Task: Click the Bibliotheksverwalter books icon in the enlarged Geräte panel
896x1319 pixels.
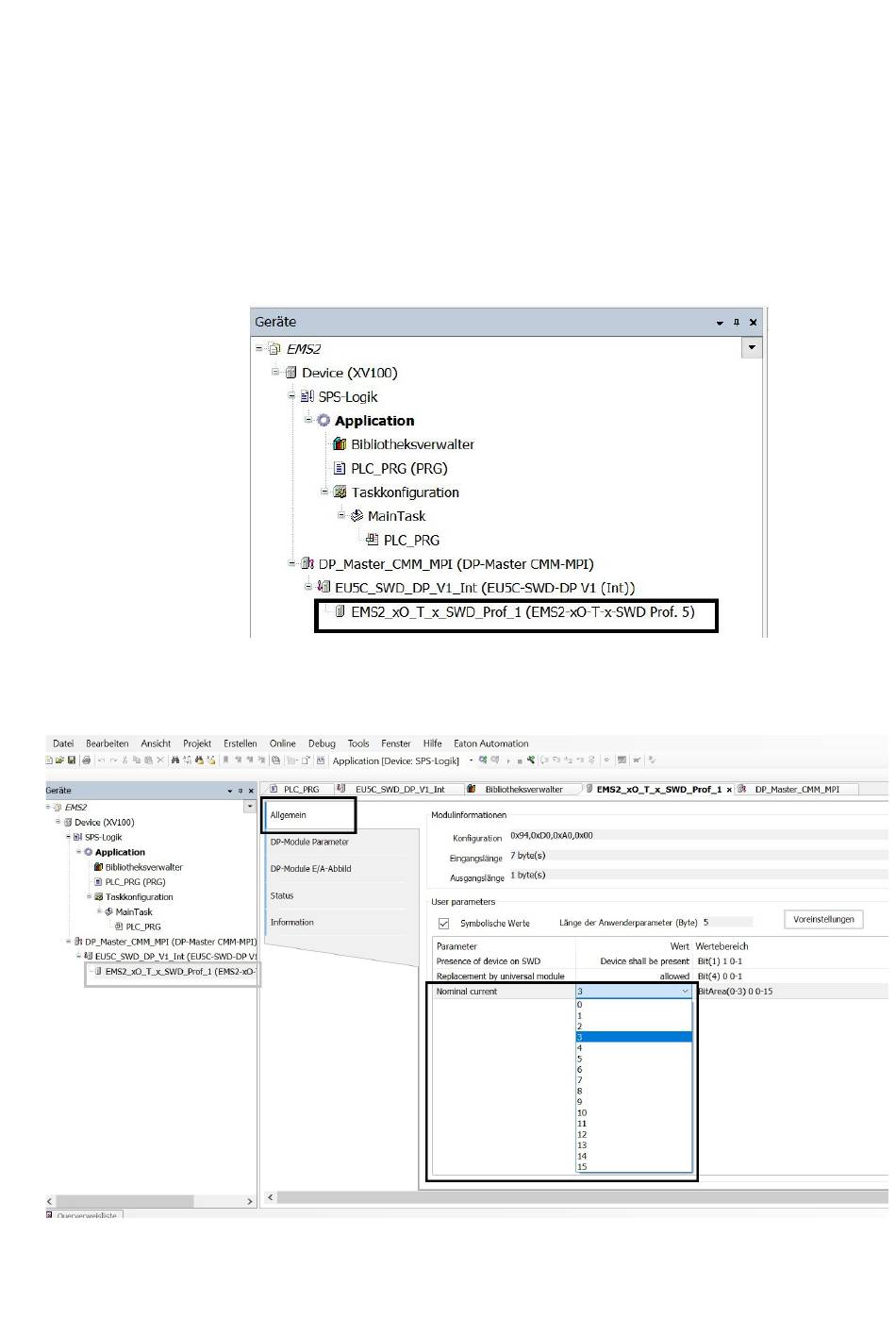Action: click(340, 444)
